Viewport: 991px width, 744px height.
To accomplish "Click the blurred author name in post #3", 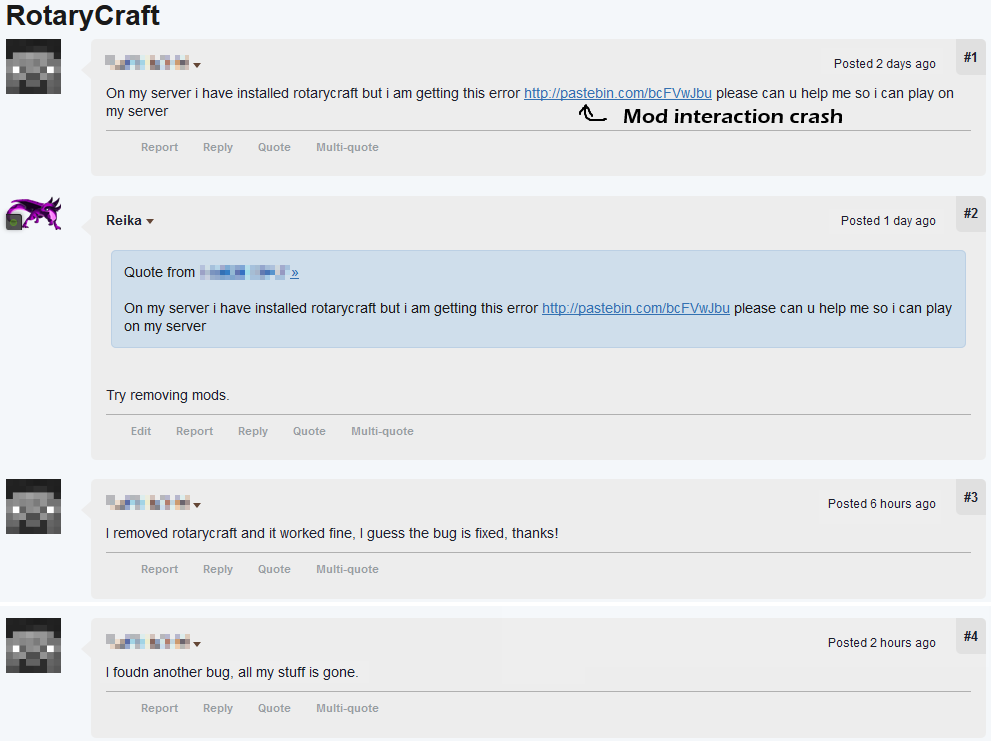I will (x=148, y=503).
